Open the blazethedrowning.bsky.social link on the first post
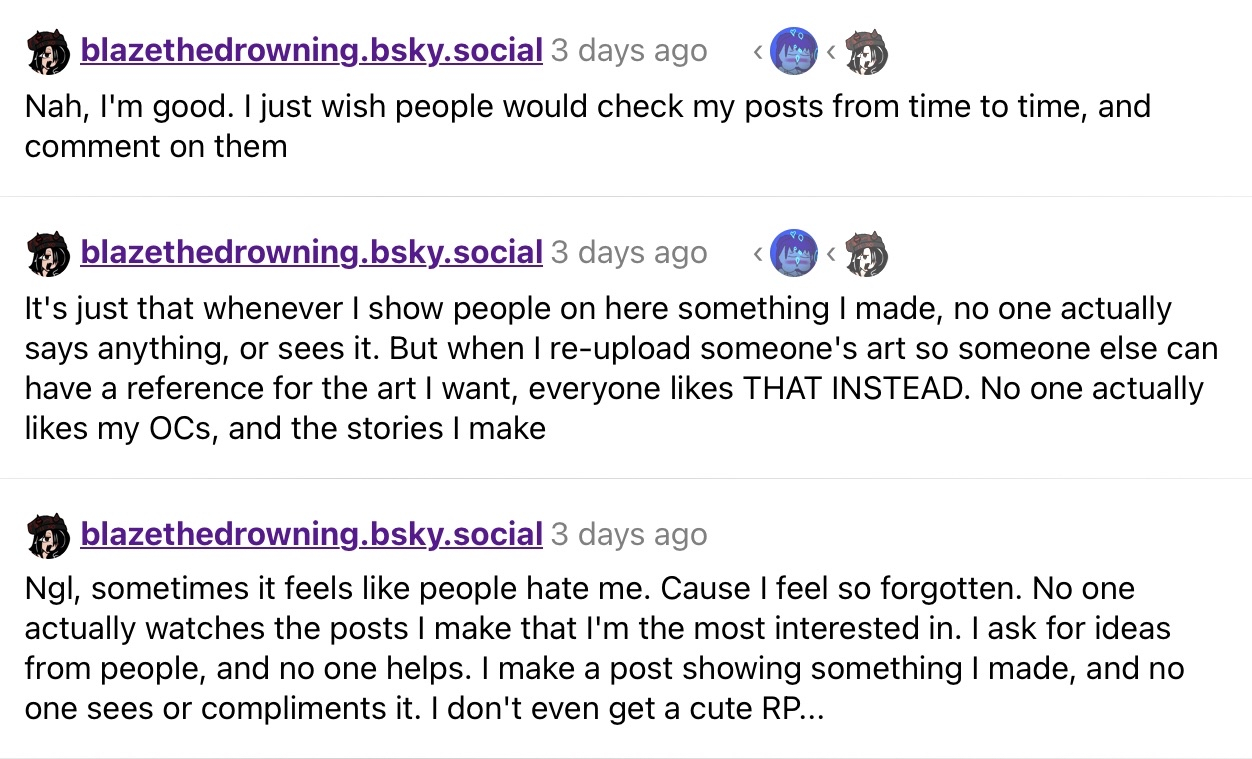The width and height of the screenshot is (1252, 759). tap(311, 50)
